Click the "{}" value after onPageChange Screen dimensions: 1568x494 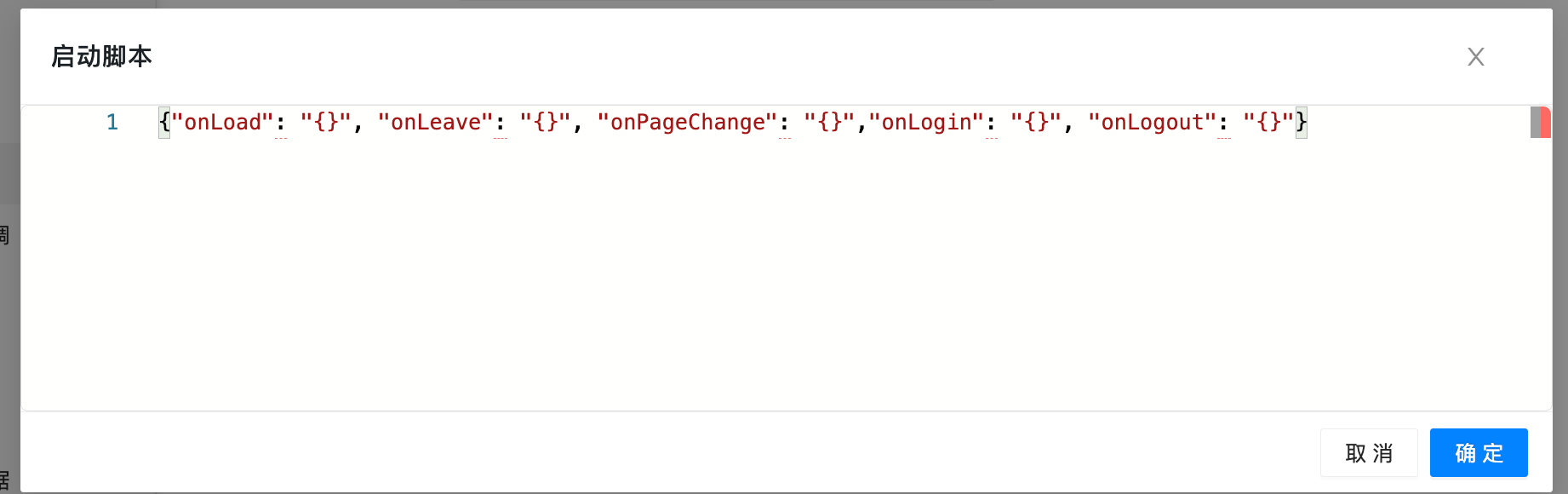[830, 123]
